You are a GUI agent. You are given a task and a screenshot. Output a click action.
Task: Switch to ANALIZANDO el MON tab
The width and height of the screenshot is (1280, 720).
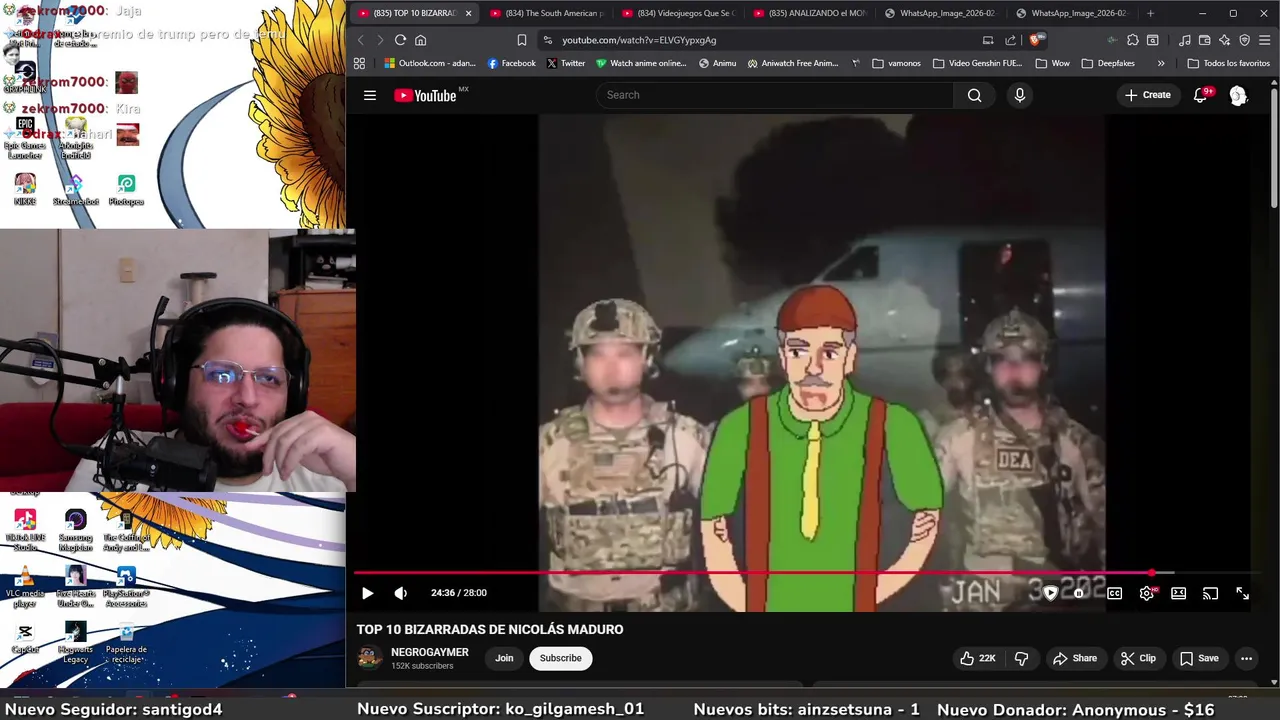pos(811,13)
